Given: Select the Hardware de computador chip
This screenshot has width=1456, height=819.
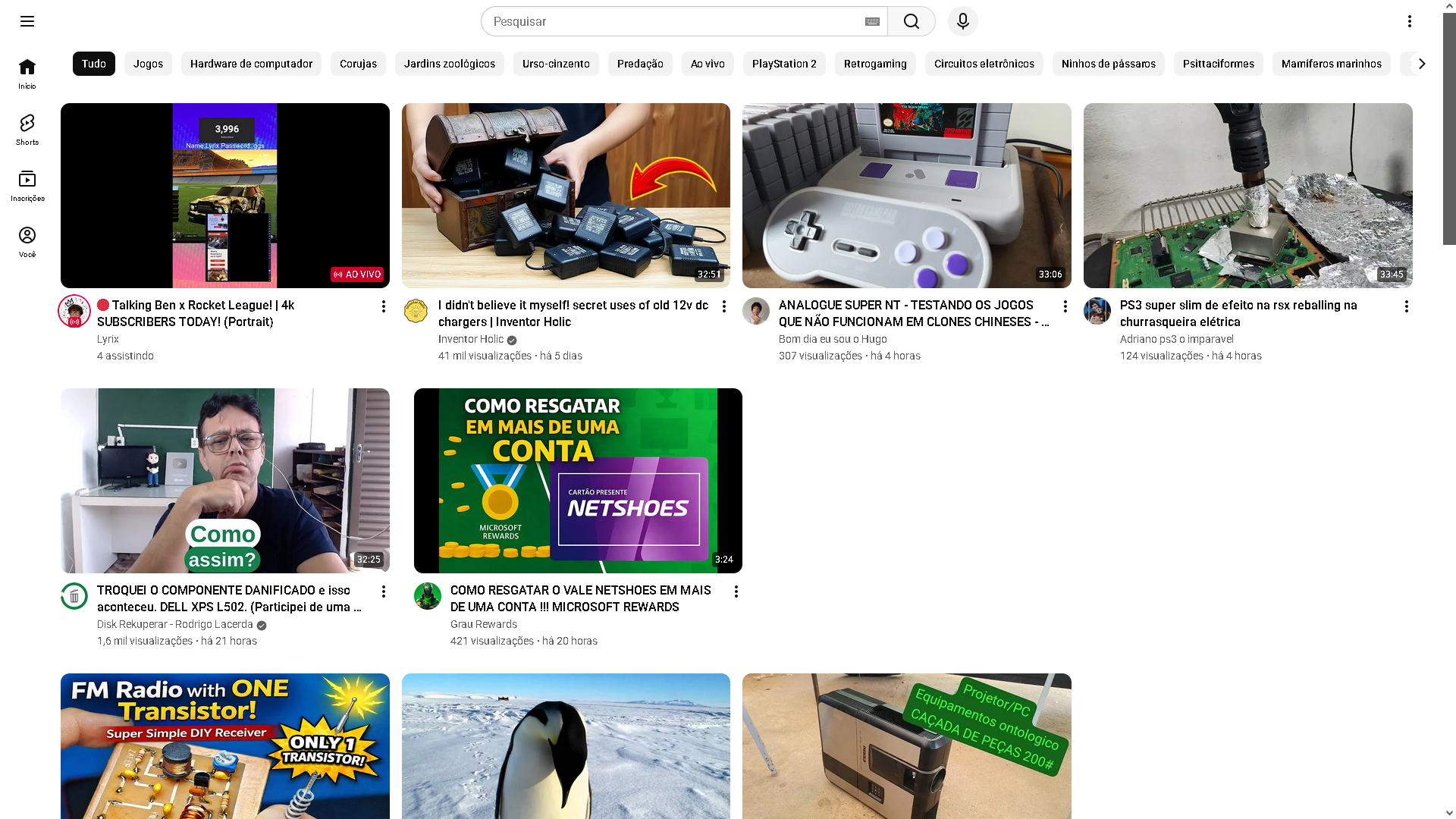Looking at the screenshot, I should pos(251,64).
